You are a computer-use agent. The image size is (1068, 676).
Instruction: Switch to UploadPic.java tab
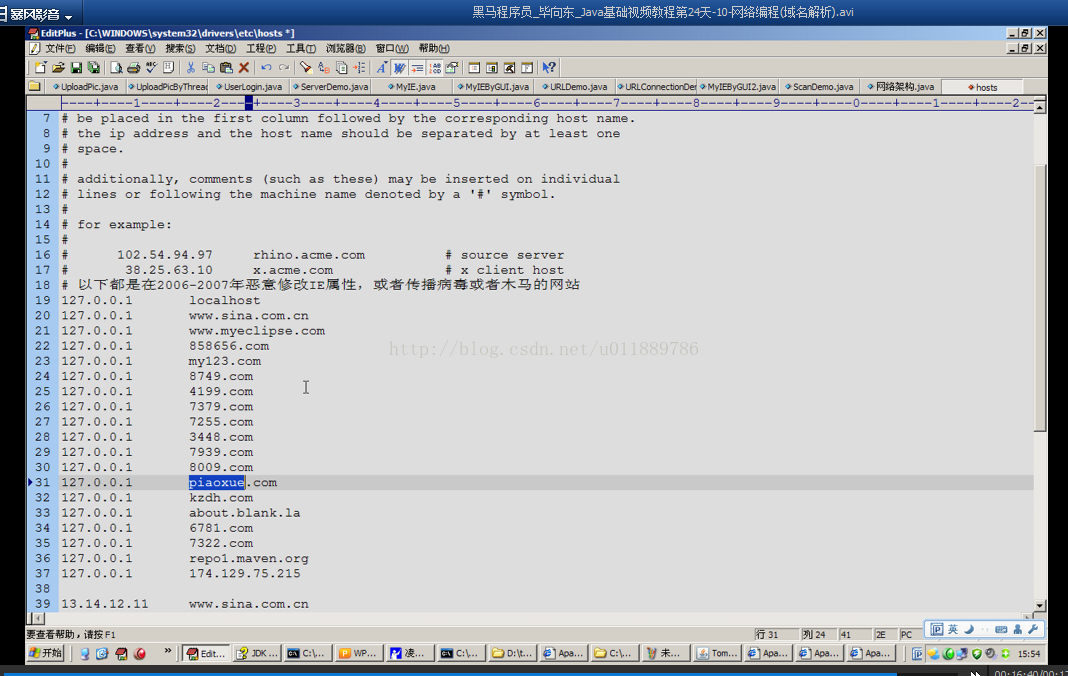(x=85, y=87)
